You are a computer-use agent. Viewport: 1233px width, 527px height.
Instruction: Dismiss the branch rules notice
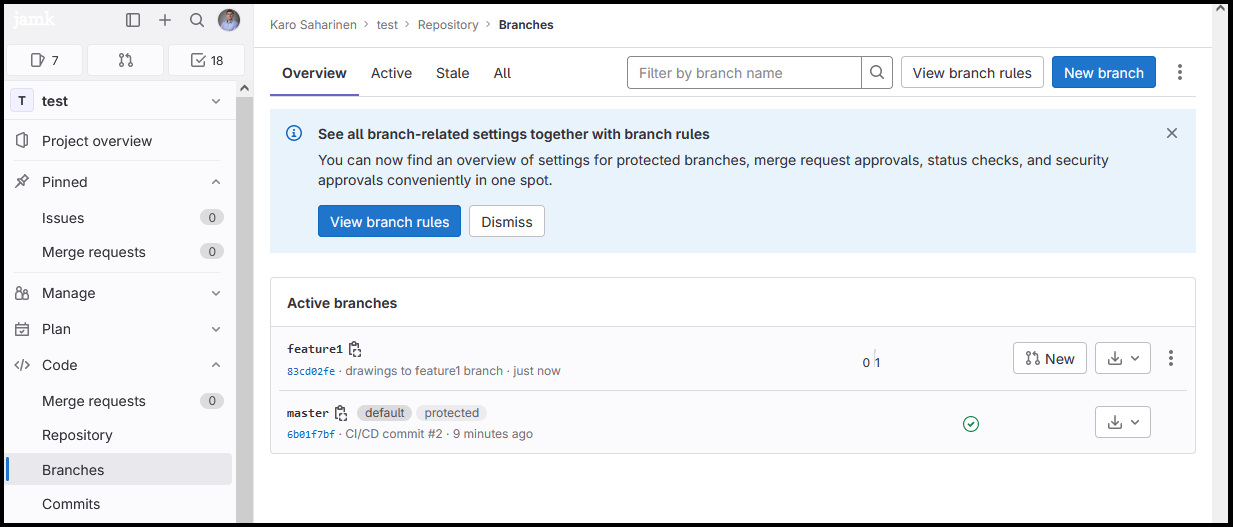pos(506,222)
